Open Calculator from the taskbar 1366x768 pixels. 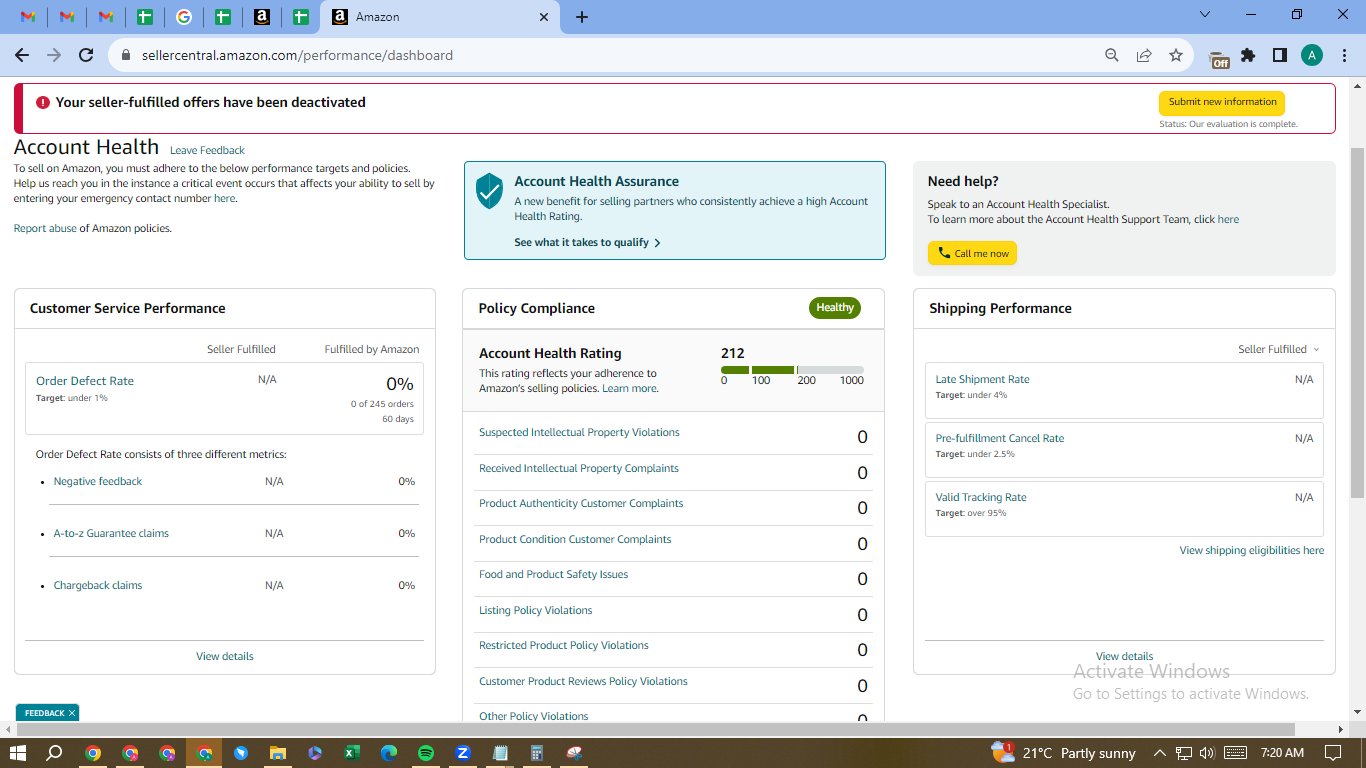537,753
